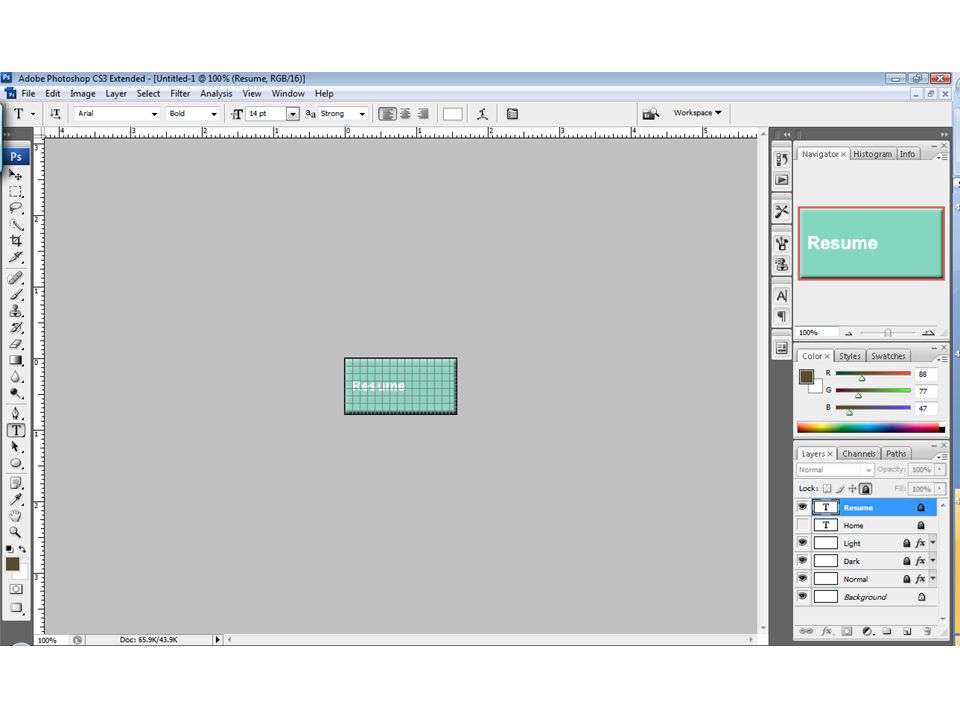960x720 pixels.
Task: Toggle Lock position in Layers panel
Action: (852, 489)
